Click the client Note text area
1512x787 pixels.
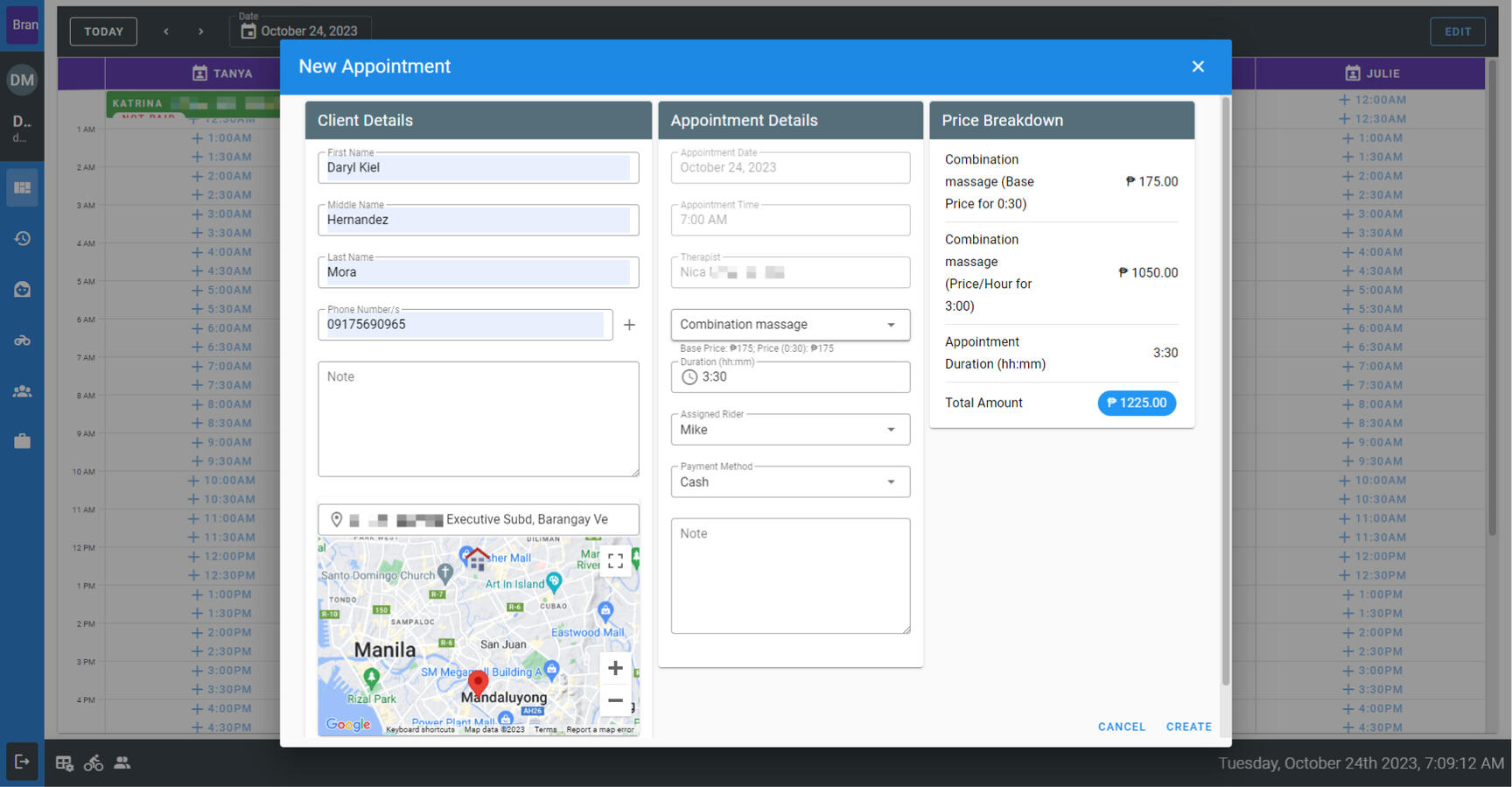pos(478,418)
